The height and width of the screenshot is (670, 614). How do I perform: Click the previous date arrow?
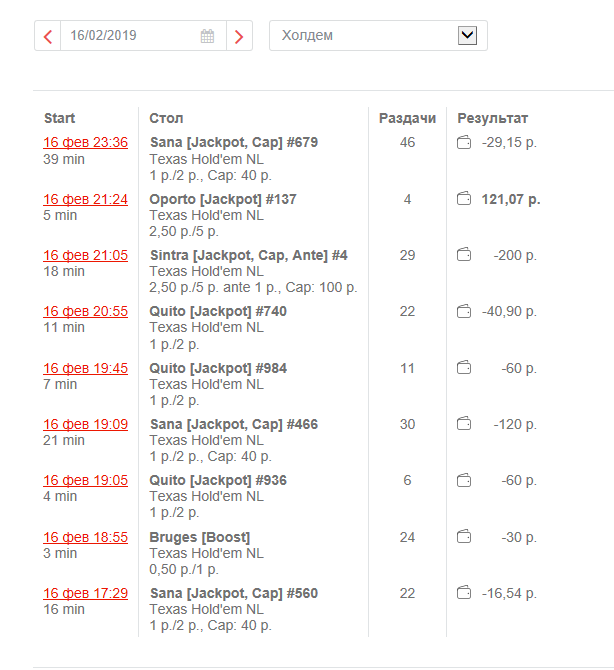click(x=47, y=36)
